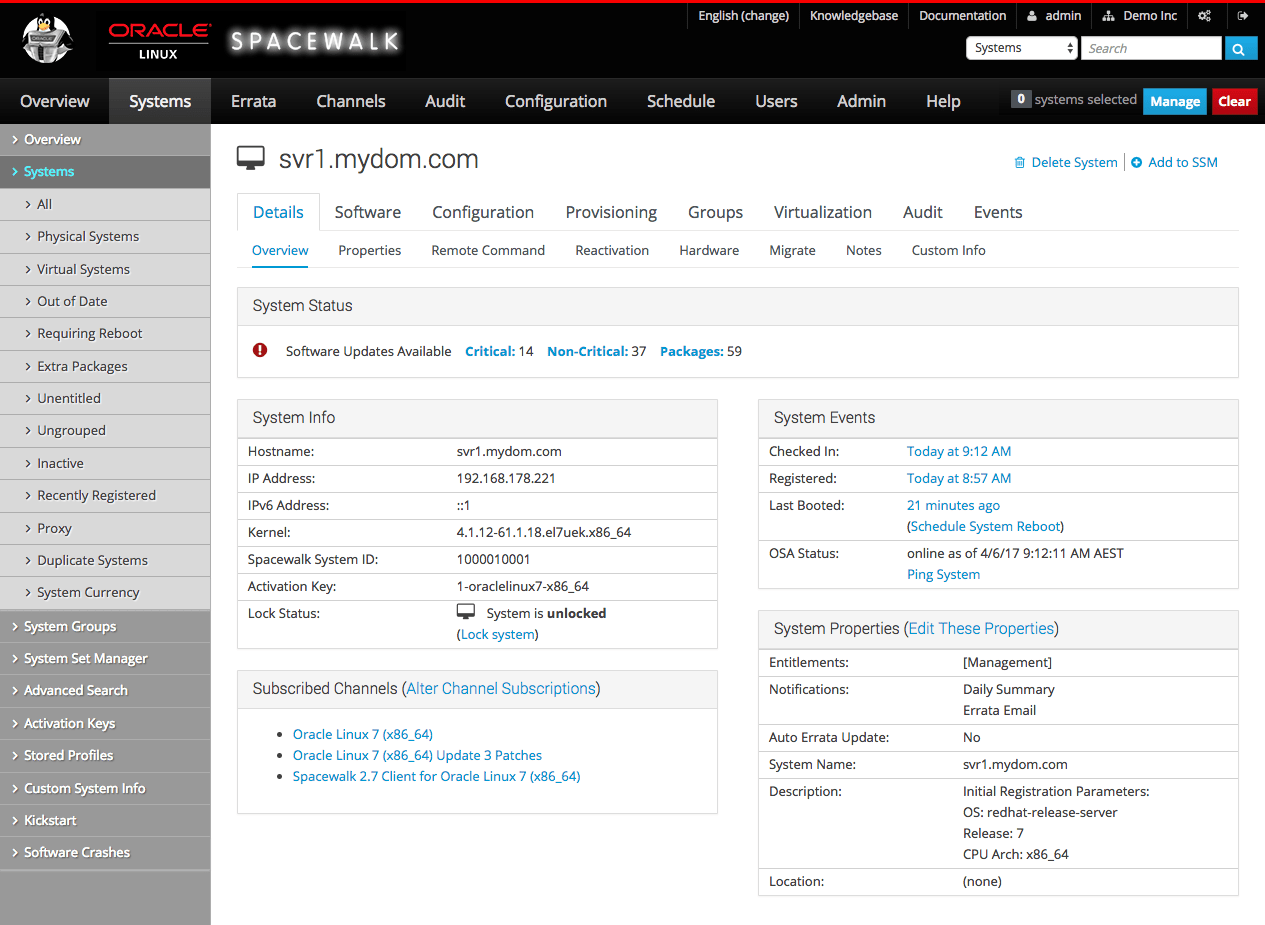Click Edit These Properties link
This screenshot has width=1265, height=925.
pyautogui.click(x=981, y=628)
